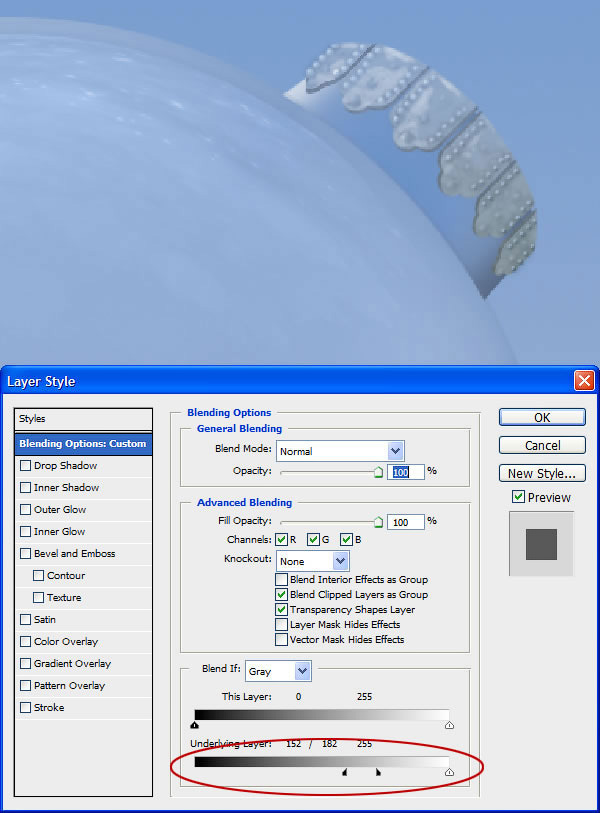This screenshot has width=600, height=813.
Task: Enable the Outer Glow effect checkbox
Action: pyautogui.click(x=25, y=510)
